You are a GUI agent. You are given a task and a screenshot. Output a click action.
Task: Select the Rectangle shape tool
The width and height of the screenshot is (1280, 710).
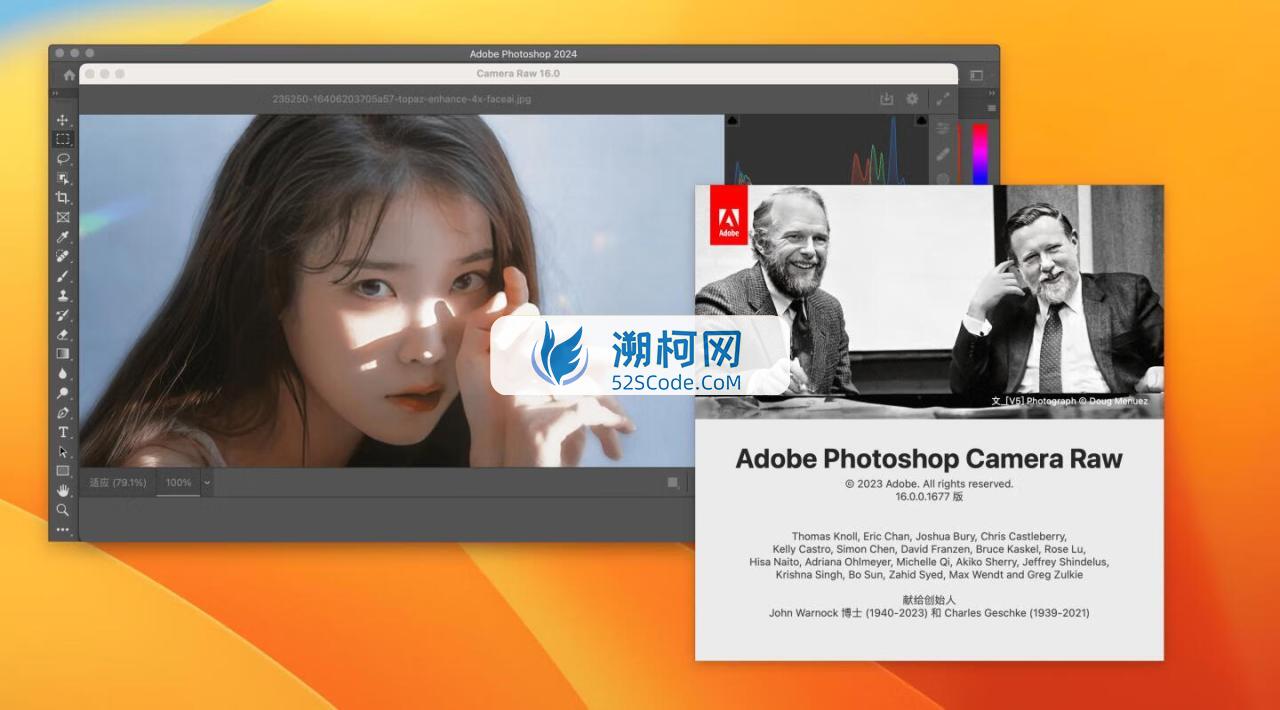coord(63,471)
